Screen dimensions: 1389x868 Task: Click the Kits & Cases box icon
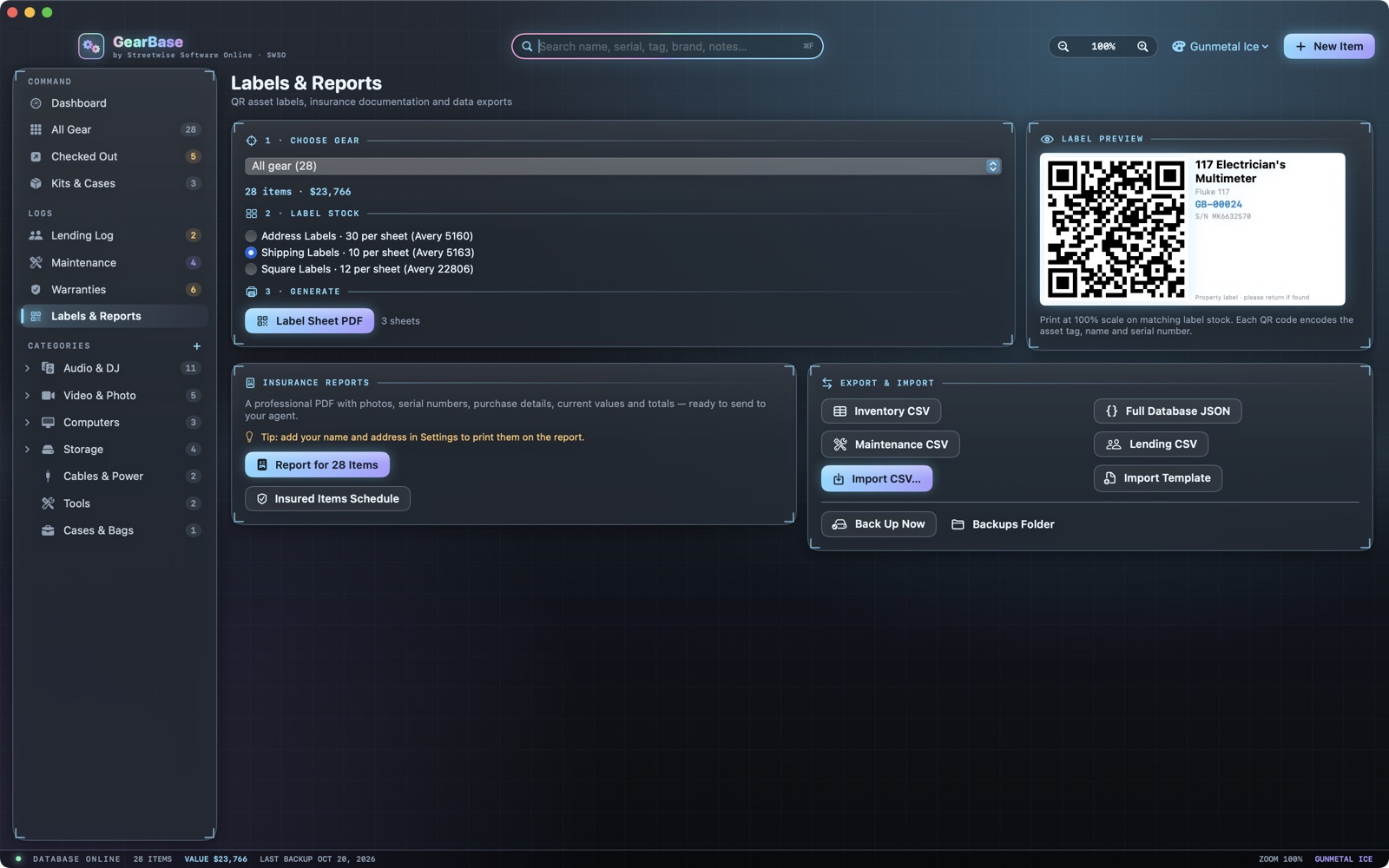[x=36, y=184]
